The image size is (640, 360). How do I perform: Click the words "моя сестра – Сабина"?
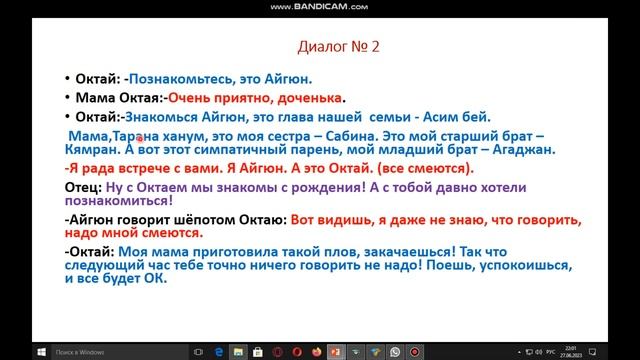305,136
